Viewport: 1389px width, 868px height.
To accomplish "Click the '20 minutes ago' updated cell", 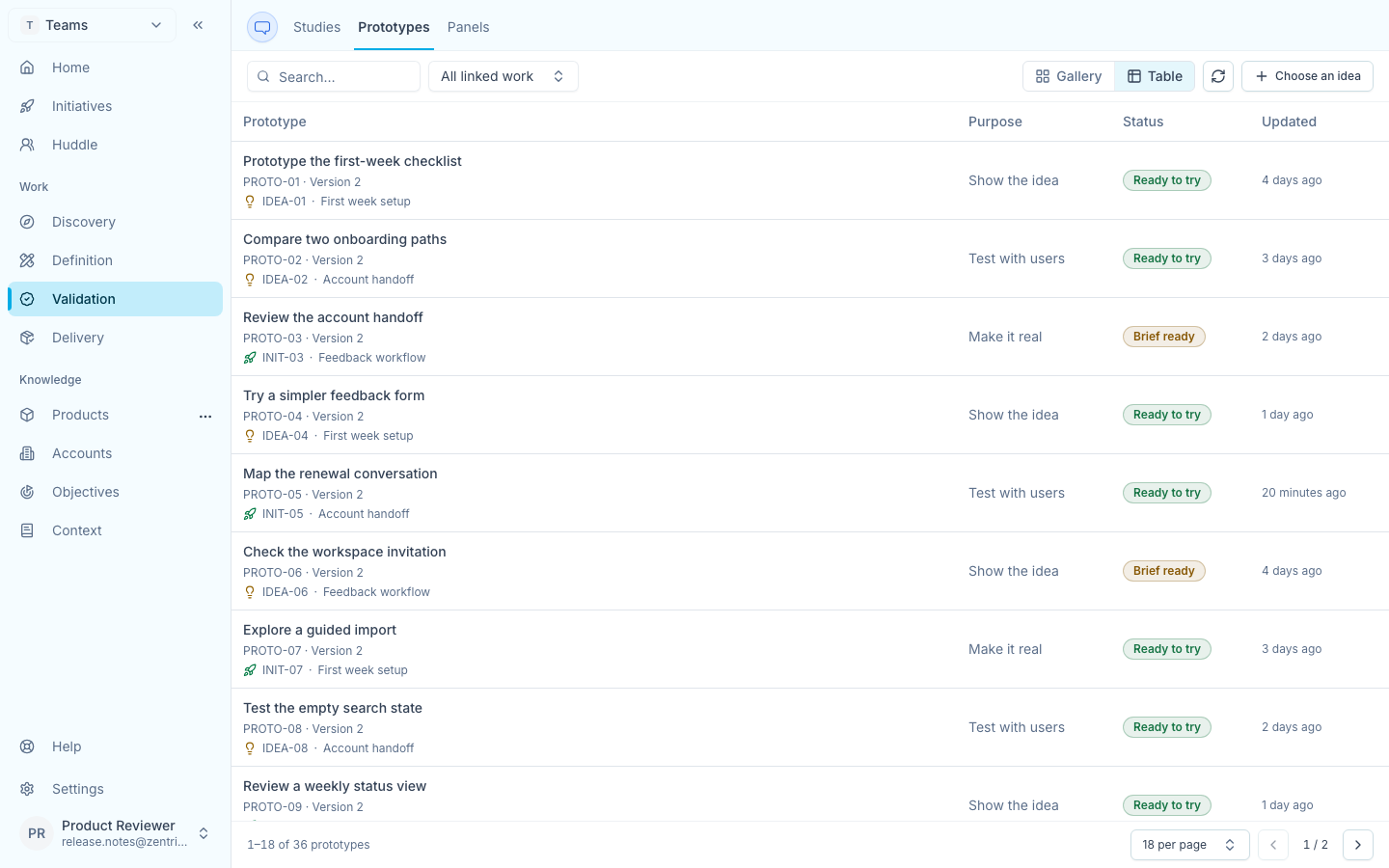I will (1303, 493).
